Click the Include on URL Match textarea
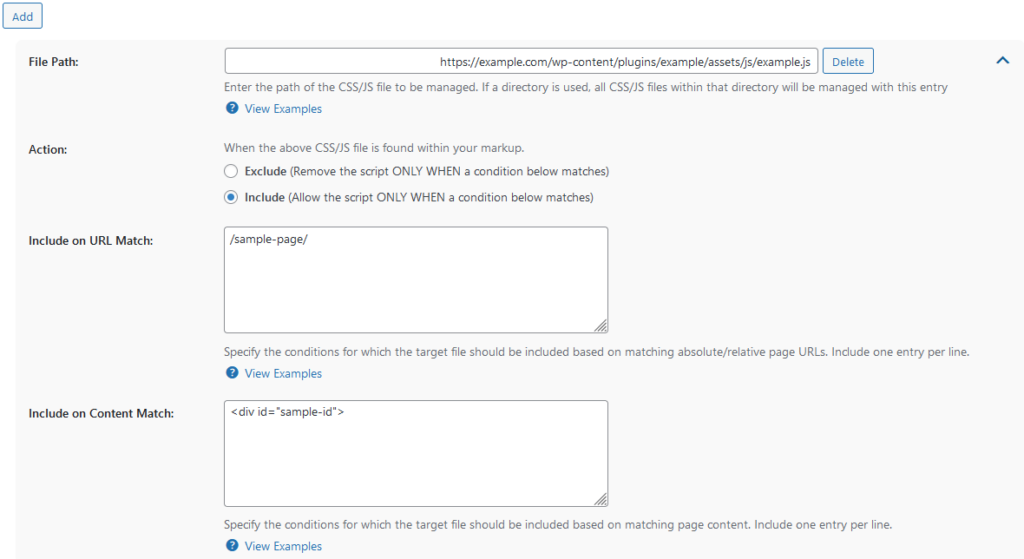Screen dimensions: 1024x559 point(415,290)
